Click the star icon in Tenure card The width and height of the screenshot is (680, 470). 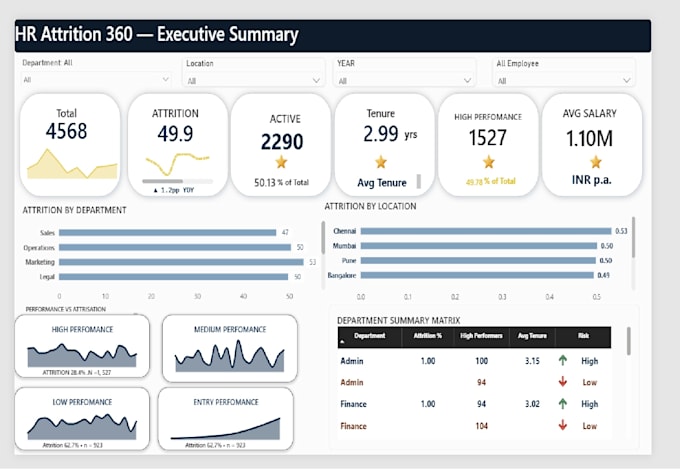point(381,162)
